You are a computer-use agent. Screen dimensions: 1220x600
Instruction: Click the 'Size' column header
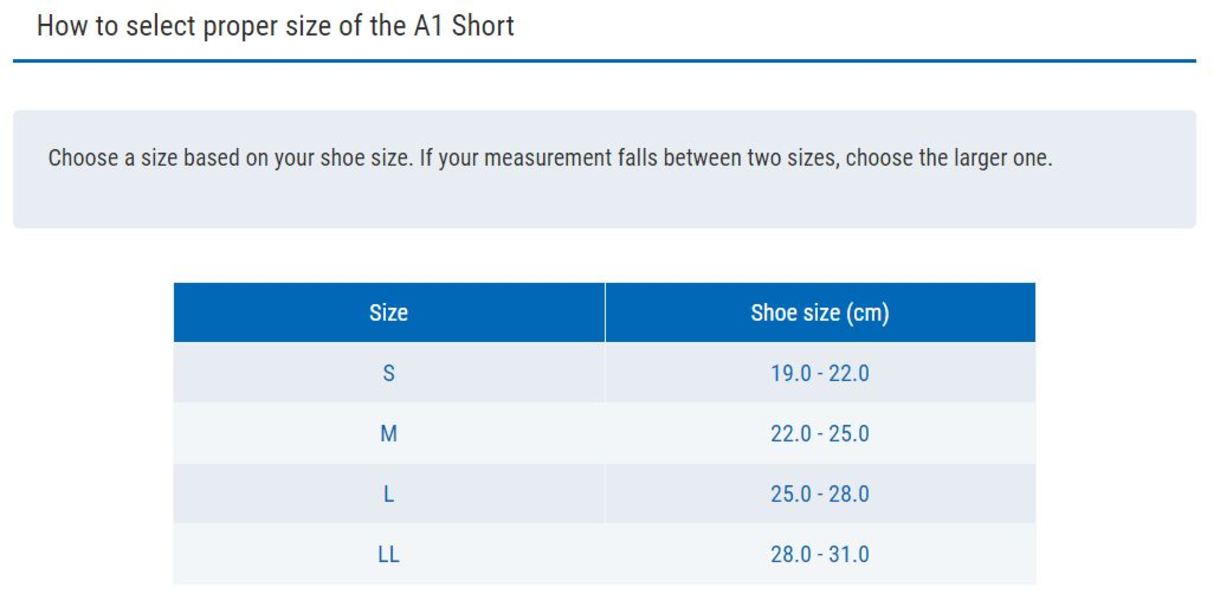pyautogui.click(x=388, y=313)
